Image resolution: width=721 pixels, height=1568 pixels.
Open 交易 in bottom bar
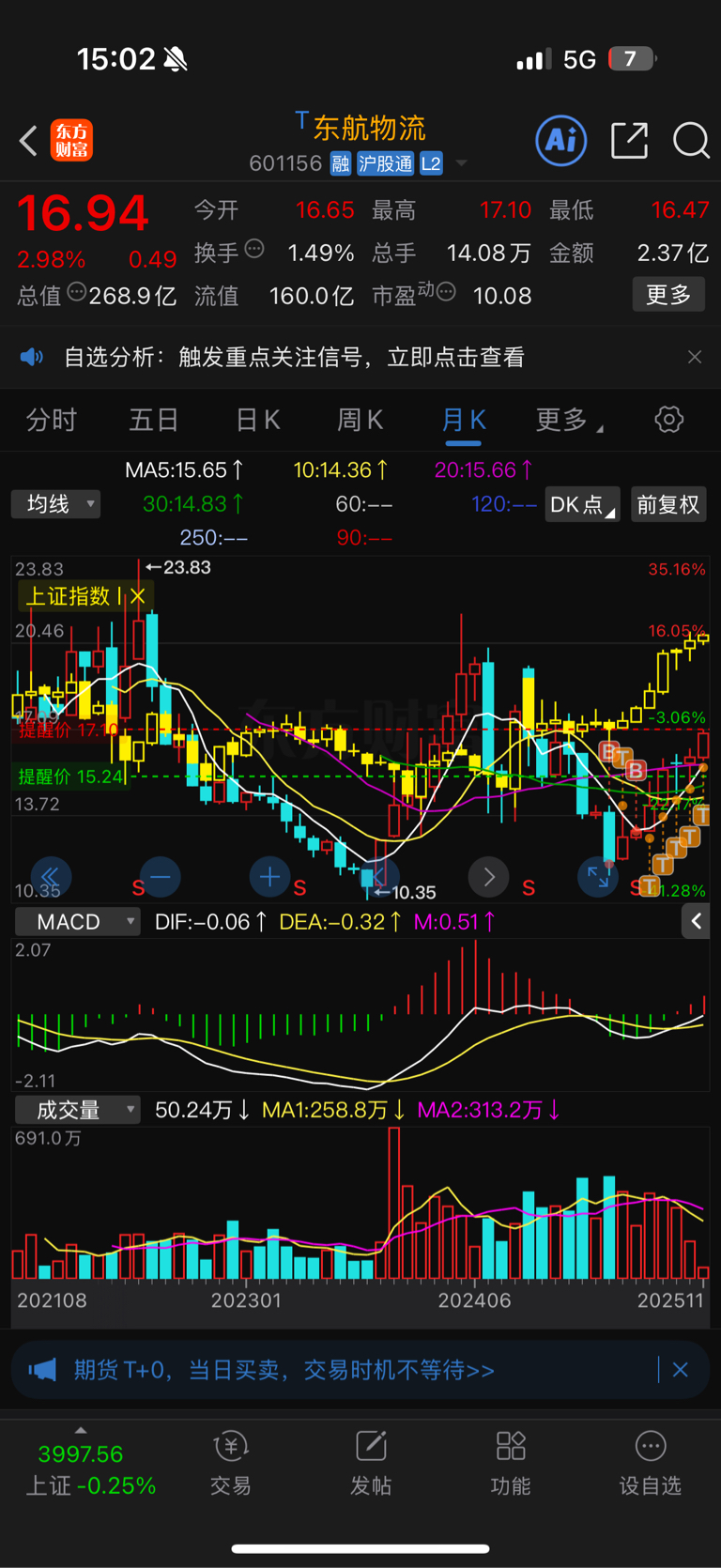click(x=231, y=1464)
